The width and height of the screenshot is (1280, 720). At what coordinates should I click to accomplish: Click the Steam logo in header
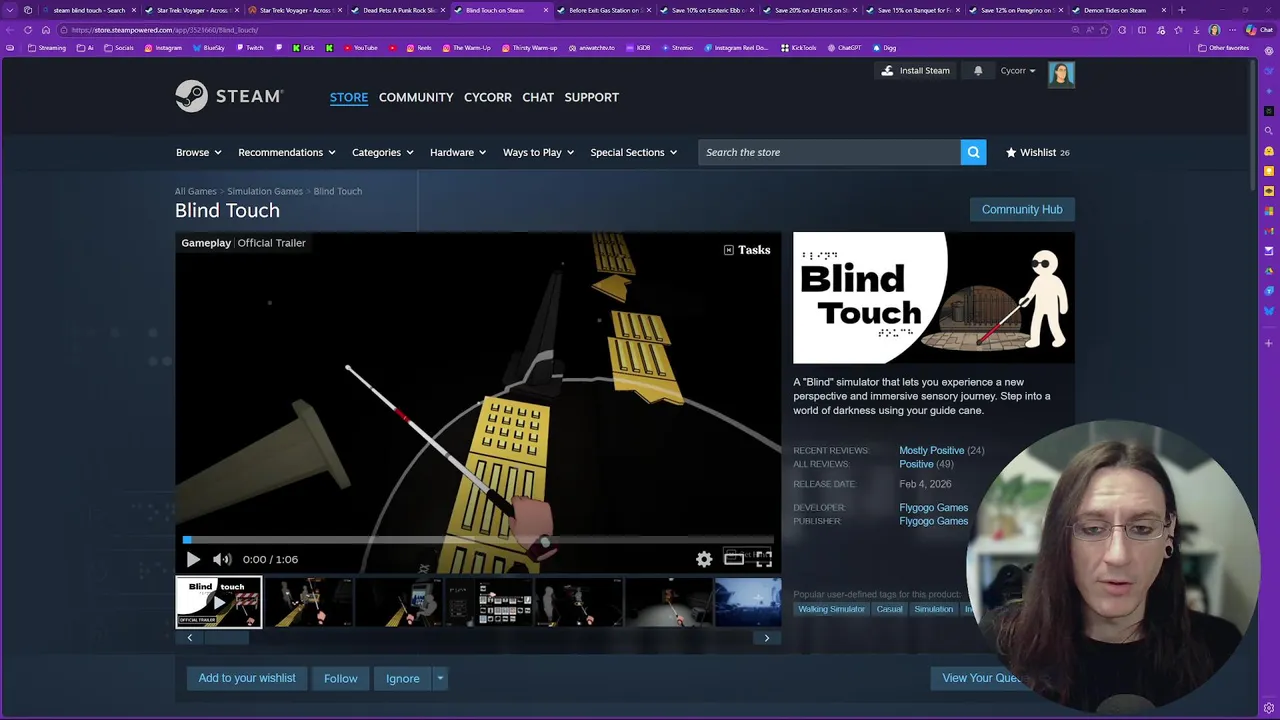tap(229, 96)
